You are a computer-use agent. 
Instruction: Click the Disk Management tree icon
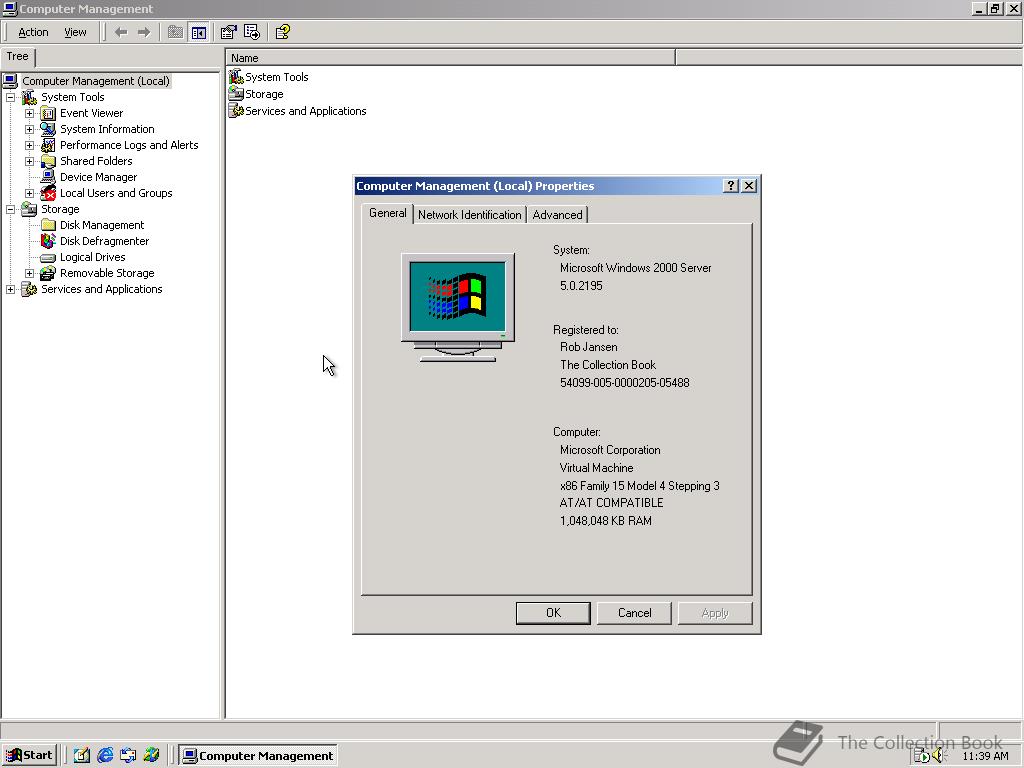pyautogui.click(x=48, y=225)
